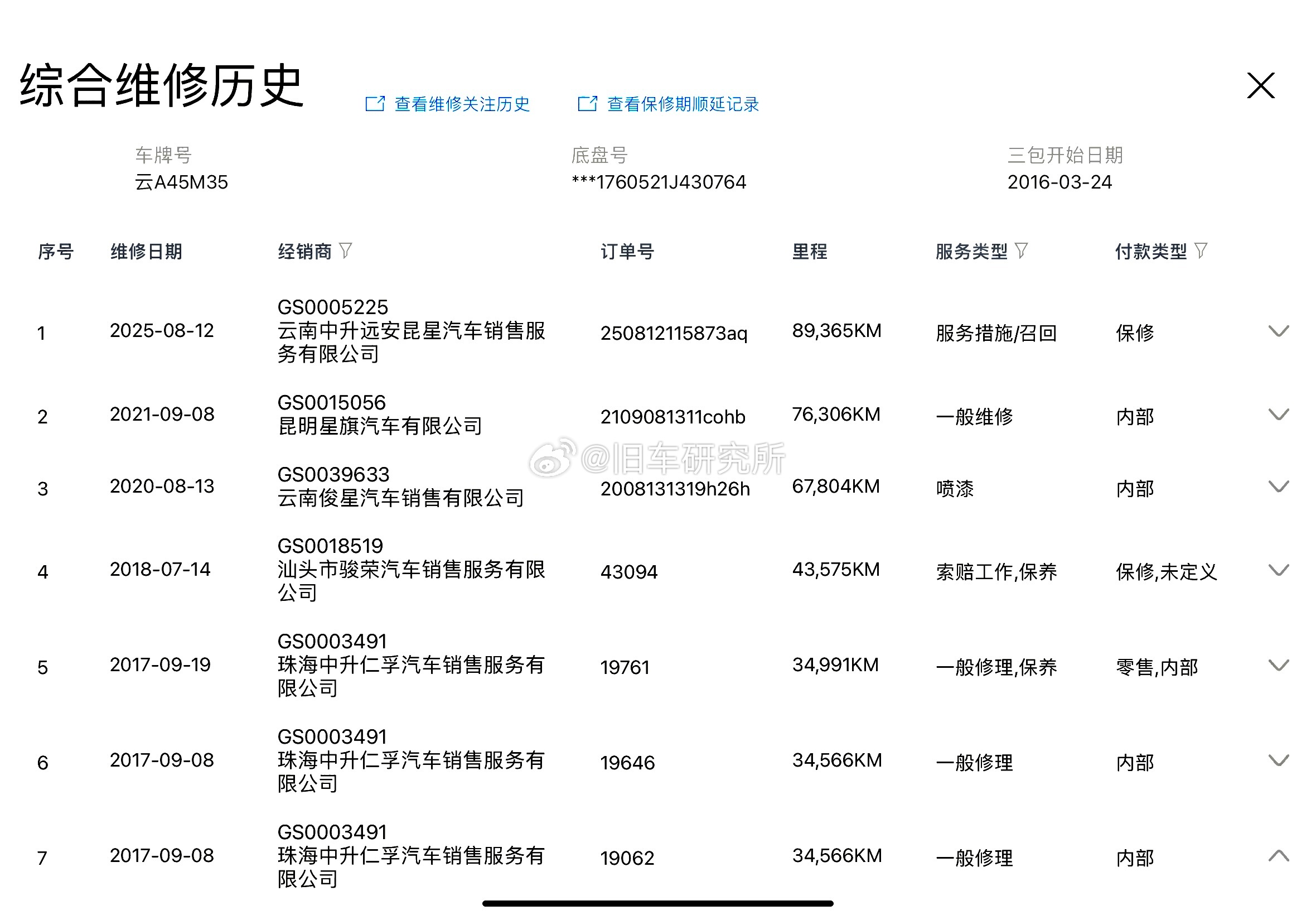
Task: Click the 序号 column header
Action: pos(56,252)
